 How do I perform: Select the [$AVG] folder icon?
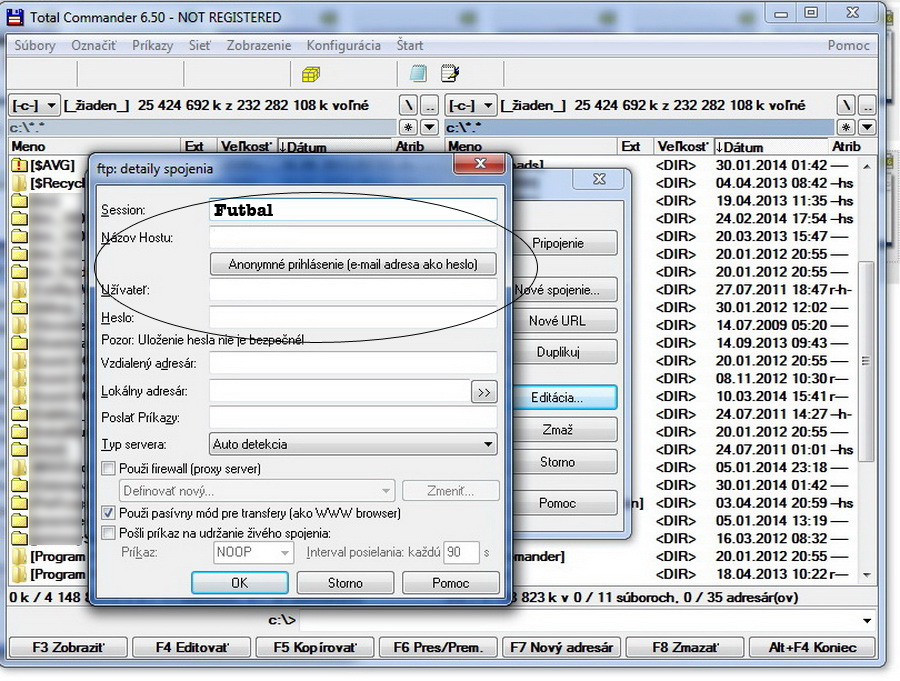tap(20, 165)
